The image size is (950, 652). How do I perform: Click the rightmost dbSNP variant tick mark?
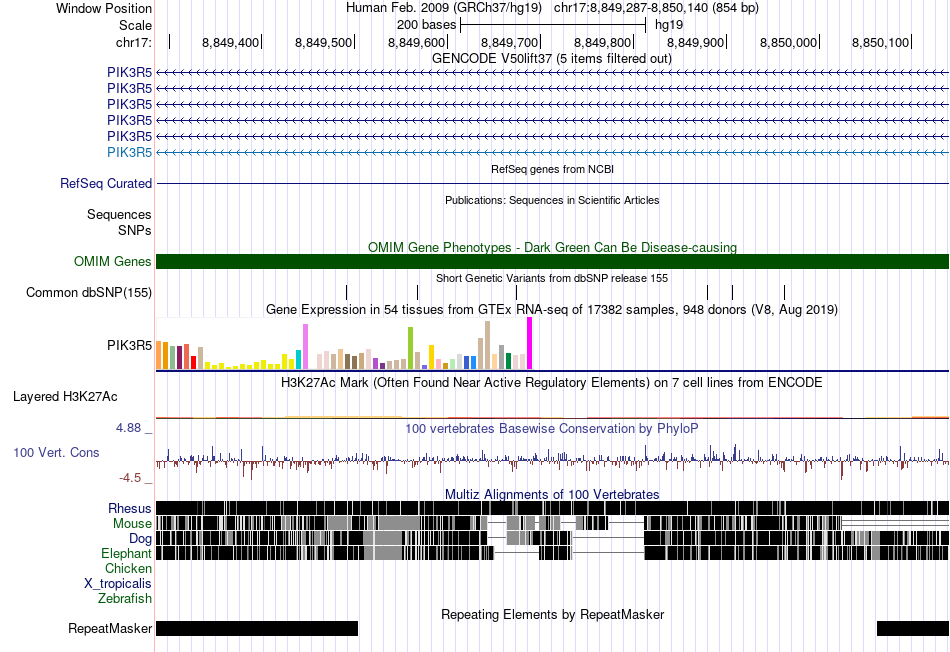(785, 293)
